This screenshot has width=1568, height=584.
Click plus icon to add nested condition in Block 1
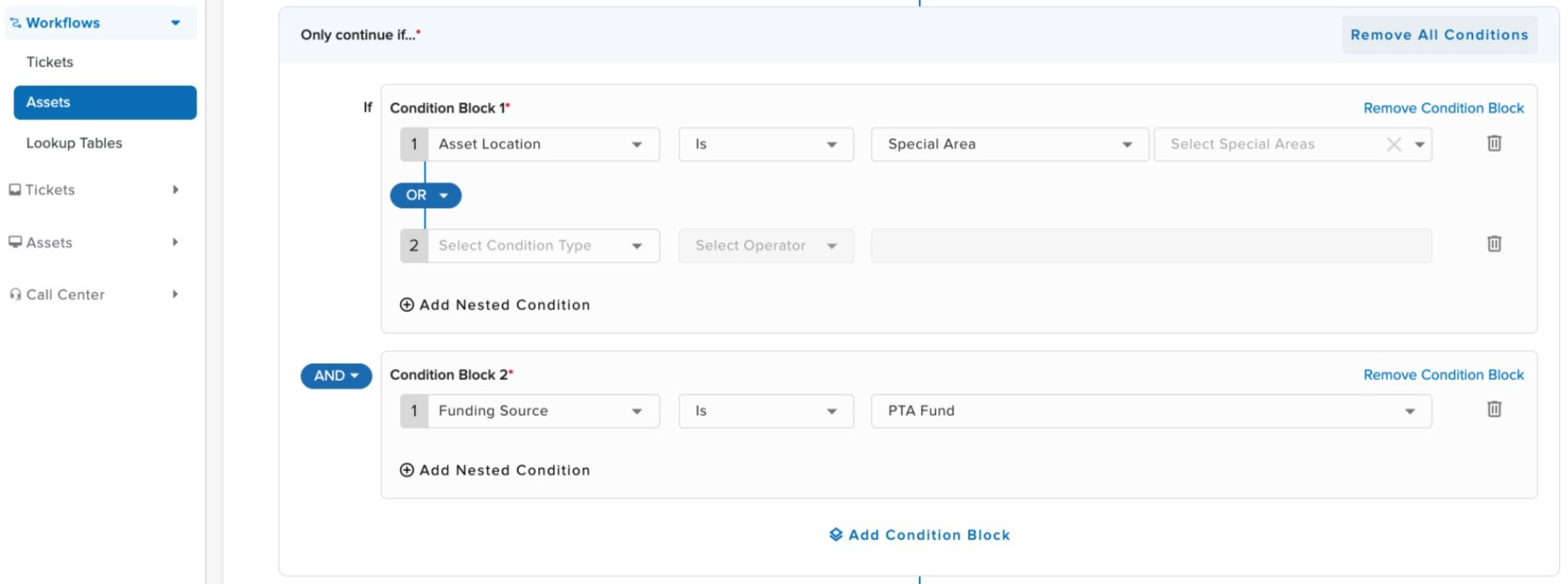coord(407,305)
